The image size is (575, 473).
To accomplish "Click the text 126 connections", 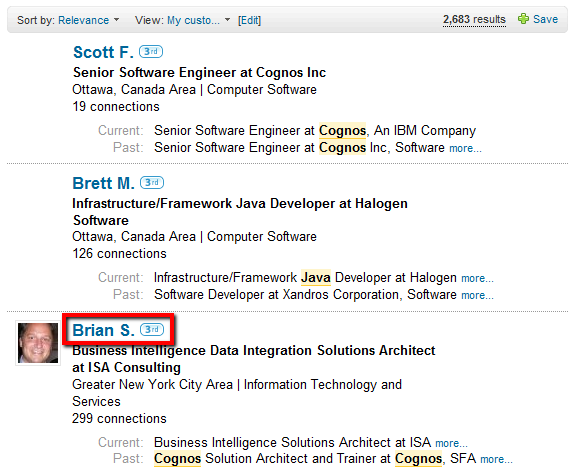I will pos(119,254).
